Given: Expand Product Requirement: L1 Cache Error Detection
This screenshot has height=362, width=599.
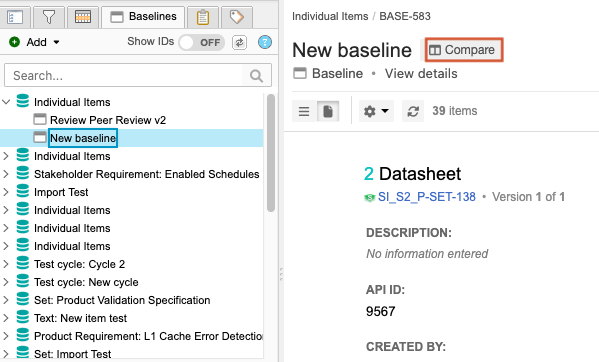Looking at the screenshot, I should click(6, 336).
